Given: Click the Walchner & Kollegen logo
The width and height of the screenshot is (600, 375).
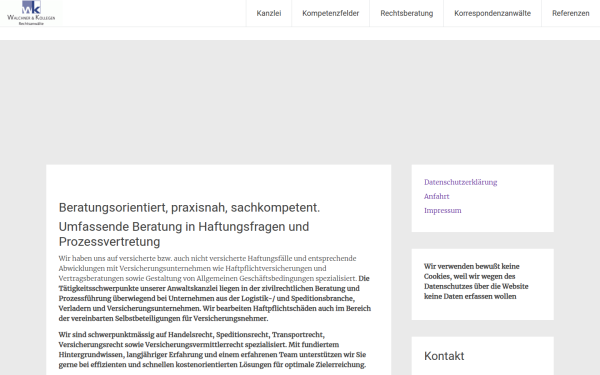Looking at the screenshot, I should (x=31, y=13).
